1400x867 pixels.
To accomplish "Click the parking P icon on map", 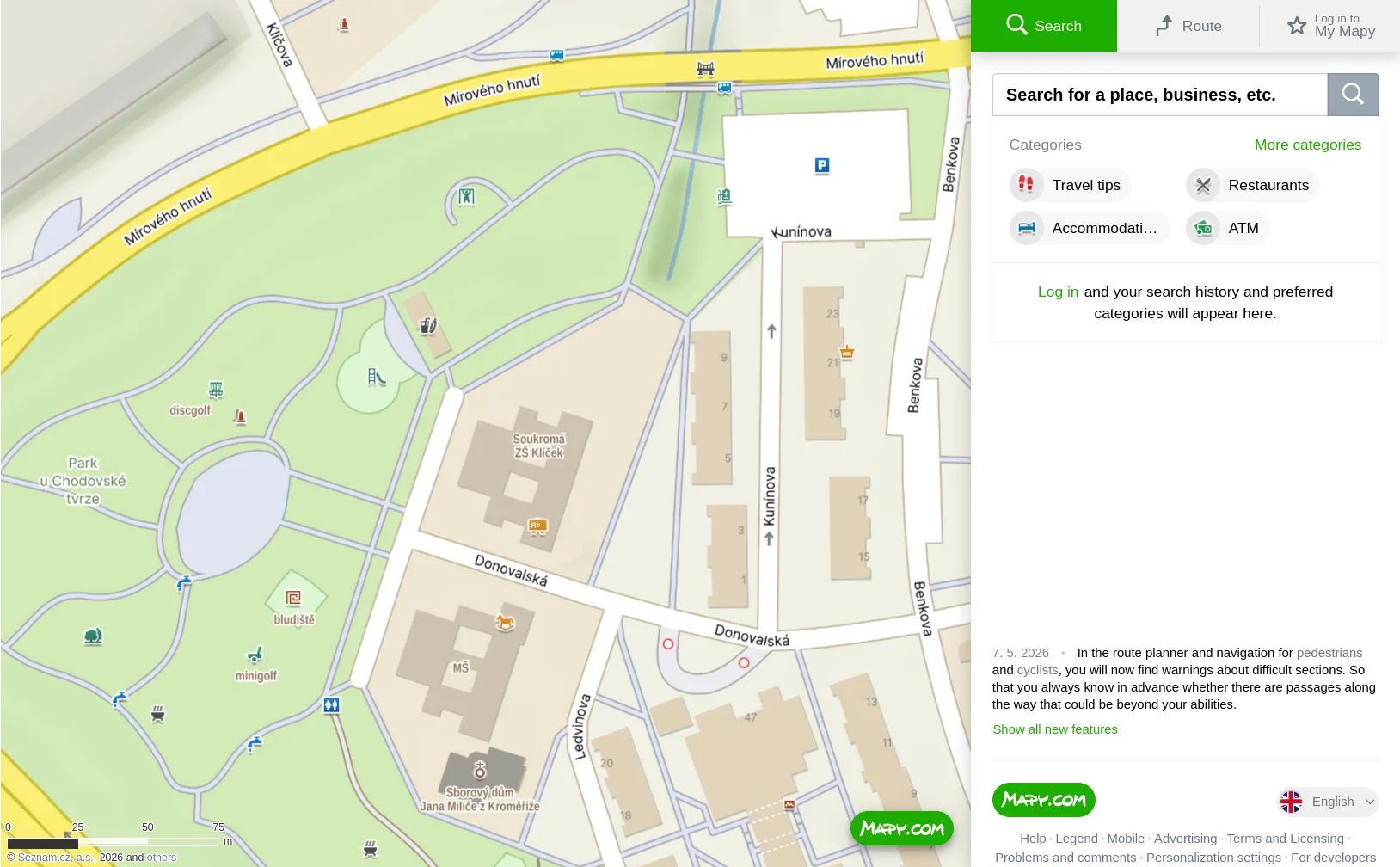I will pos(822,165).
